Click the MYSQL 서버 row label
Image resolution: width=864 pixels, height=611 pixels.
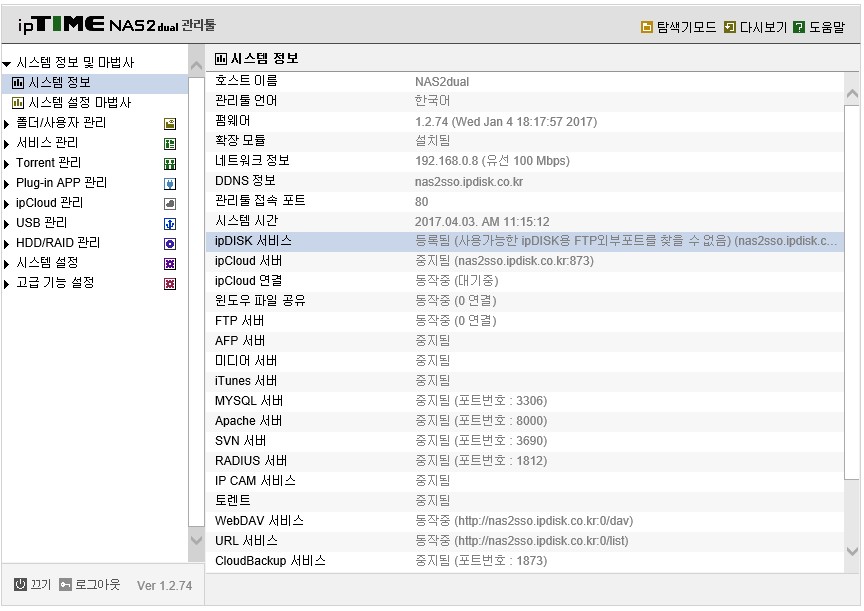(249, 401)
